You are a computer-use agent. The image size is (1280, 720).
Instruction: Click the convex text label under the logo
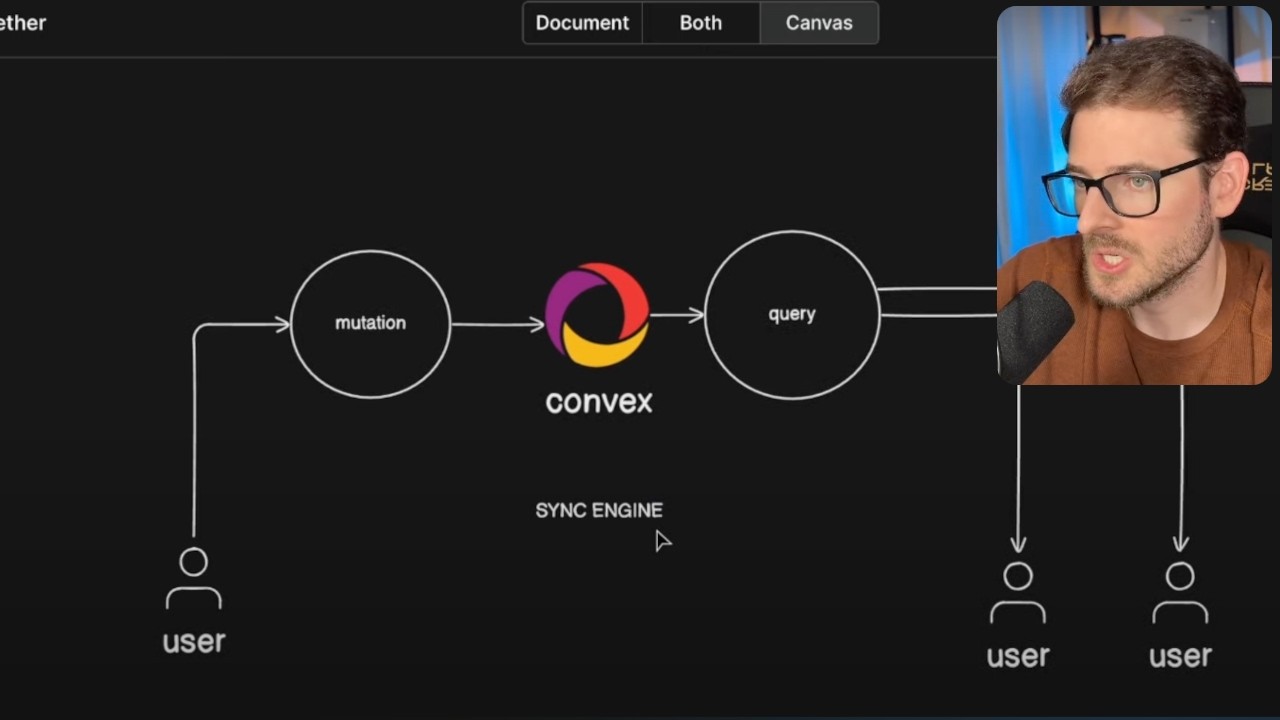click(x=598, y=401)
